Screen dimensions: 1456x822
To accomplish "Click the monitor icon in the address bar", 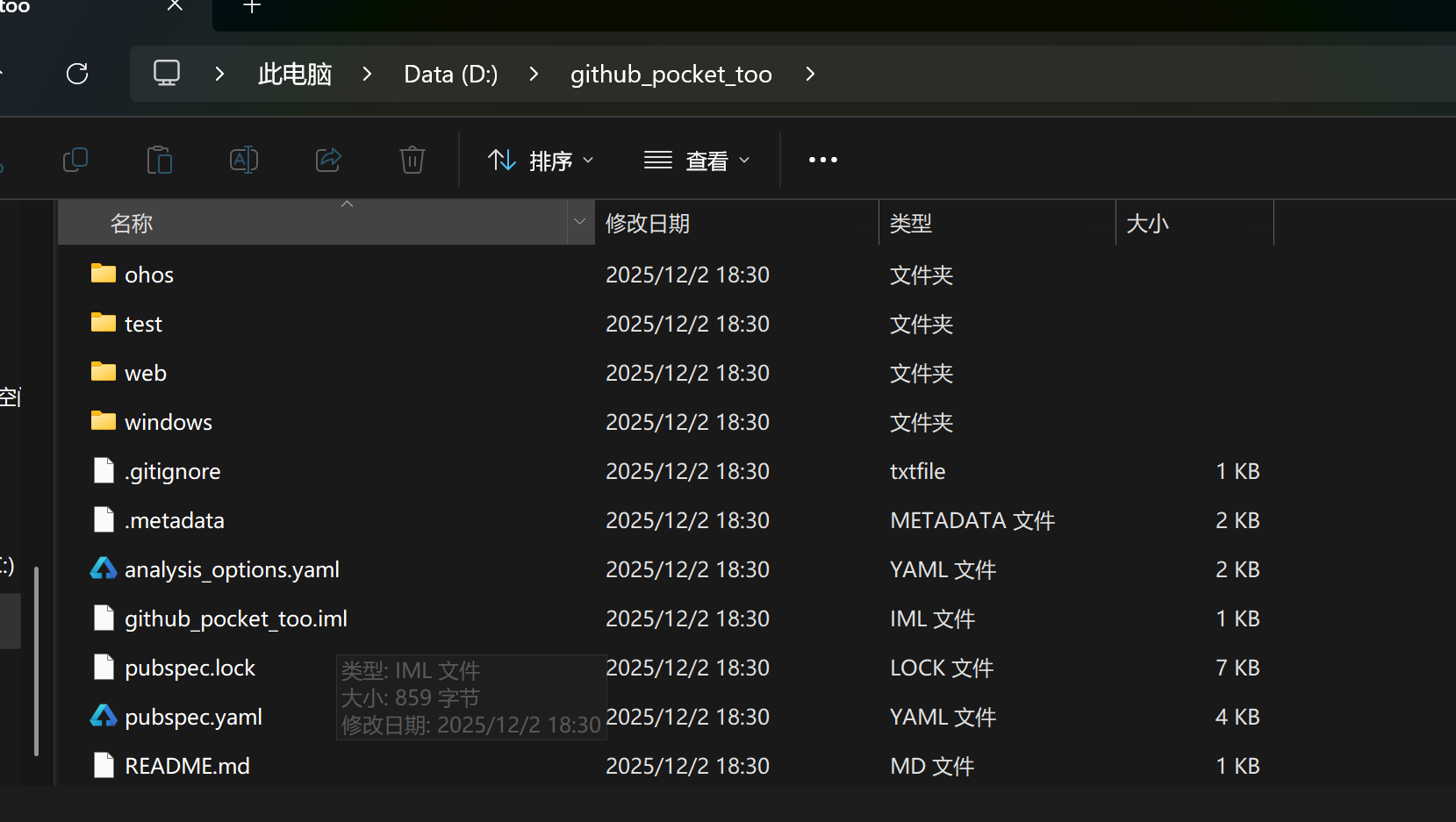I will [x=166, y=73].
